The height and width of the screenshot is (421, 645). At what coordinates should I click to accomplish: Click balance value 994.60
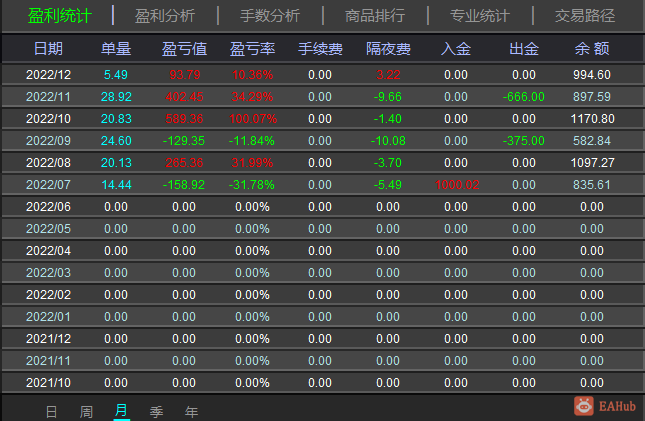click(x=592, y=75)
